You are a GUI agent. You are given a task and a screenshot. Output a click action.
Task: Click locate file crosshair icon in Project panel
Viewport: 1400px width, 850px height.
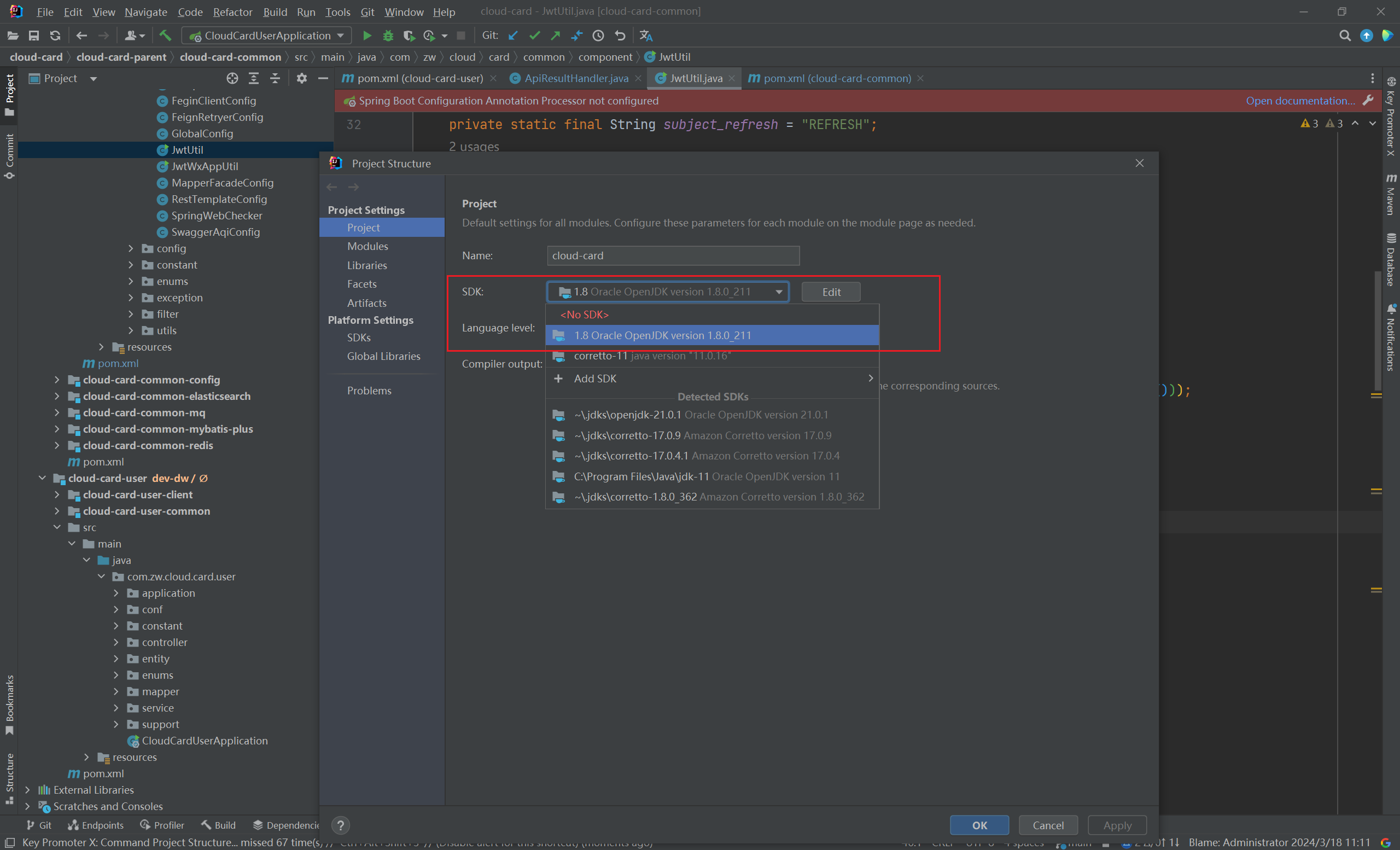pyautogui.click(x=232, y=78)
